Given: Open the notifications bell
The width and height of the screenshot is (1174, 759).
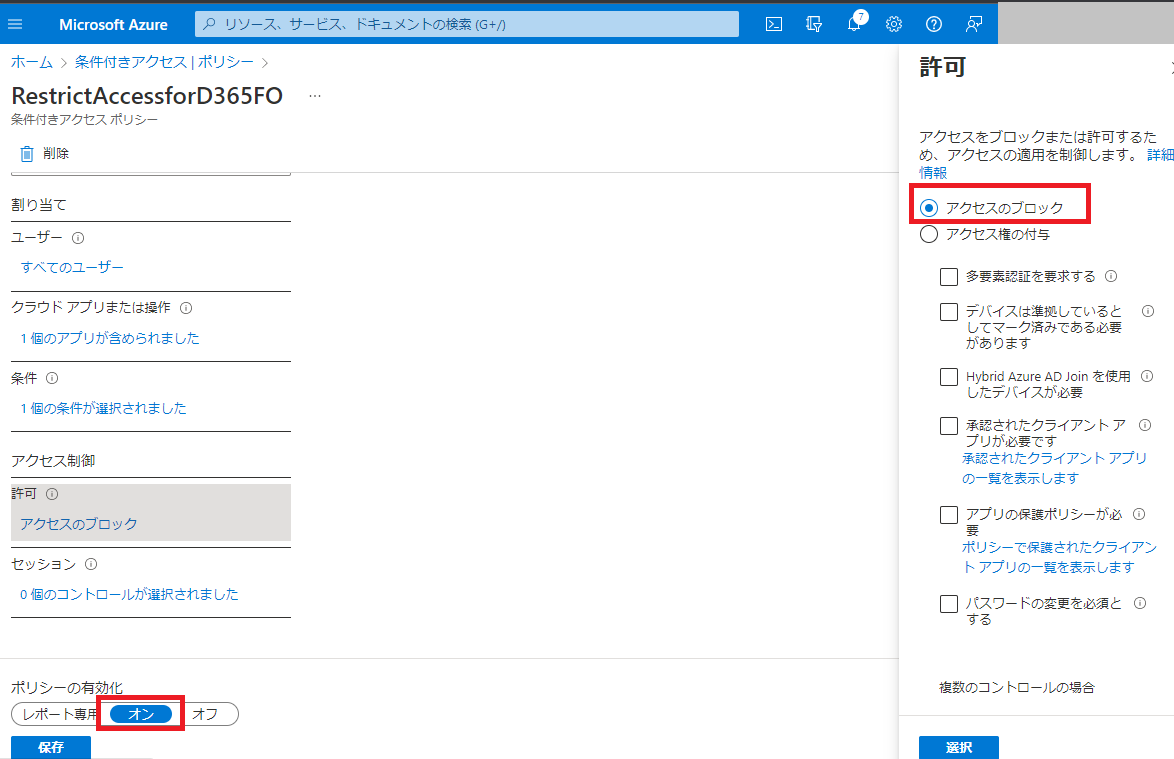Looking at the screenshot, I should [x=854, y=23].
